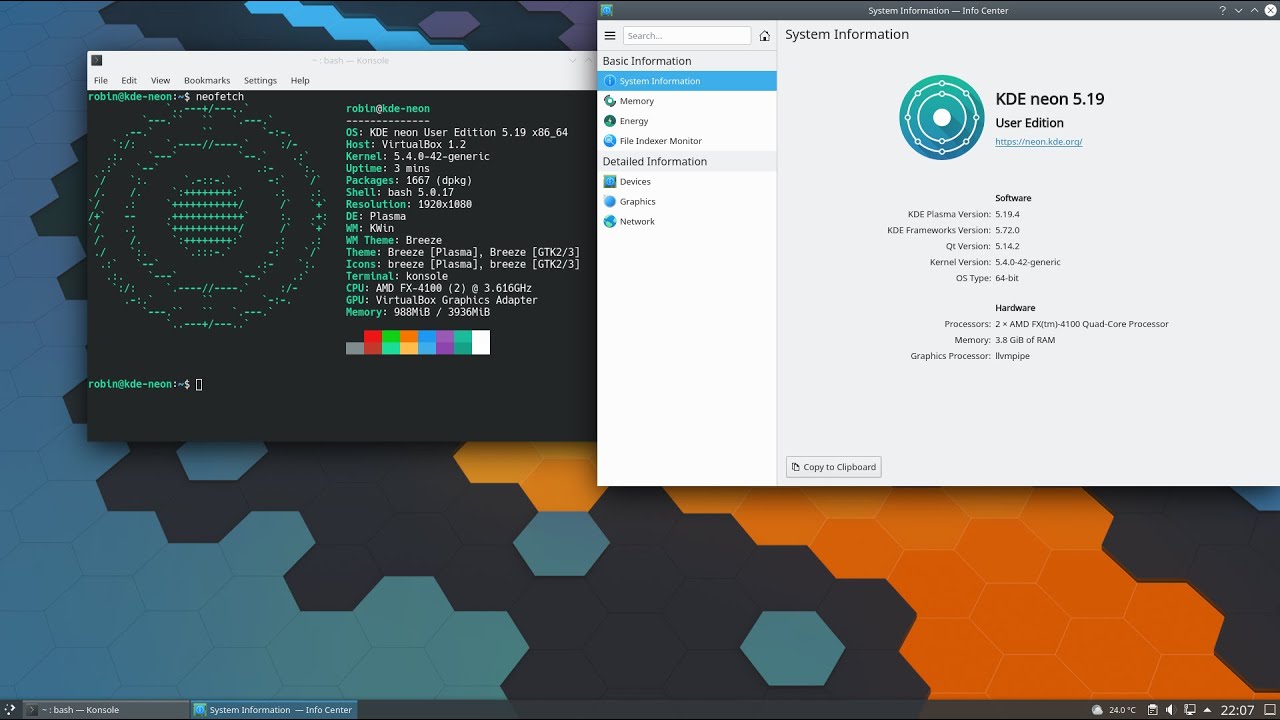The image size is (1280, 720).
Task: Click the Info Center context help button
Action: pyautogui.click(x=1222, y=10)
